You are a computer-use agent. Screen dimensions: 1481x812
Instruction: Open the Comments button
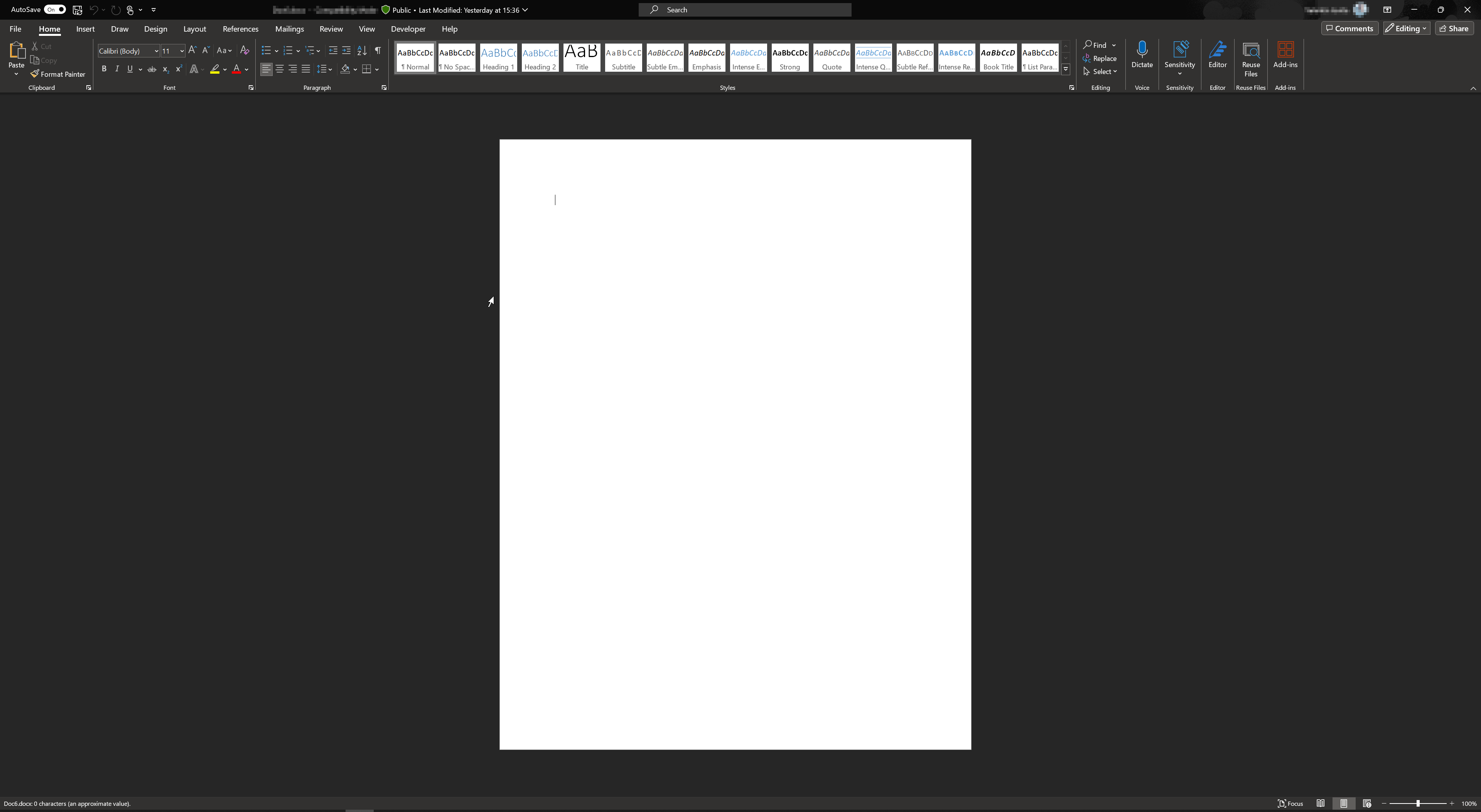pyautogui.click(x=1349, y=28)
